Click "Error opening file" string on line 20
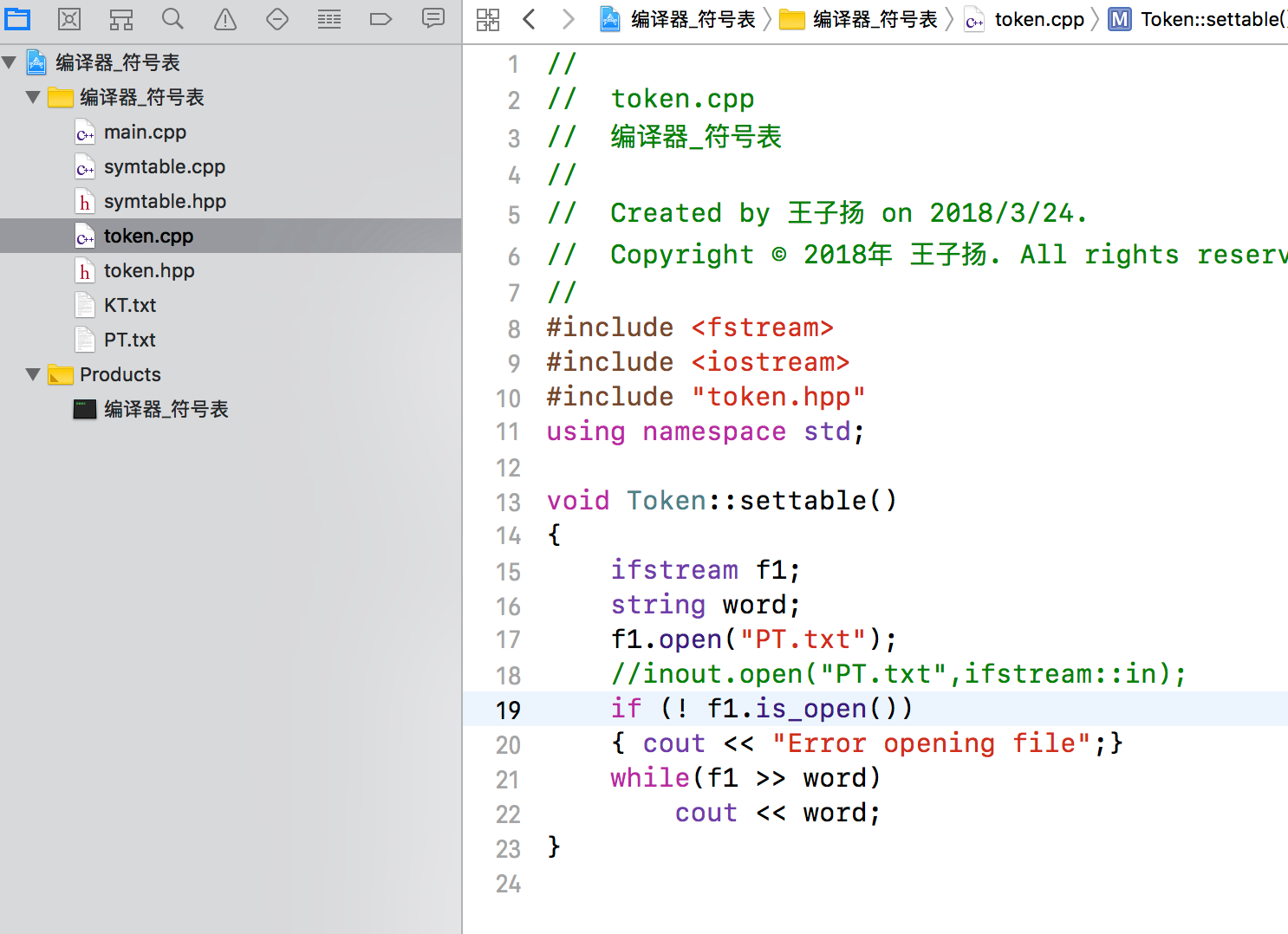The image size is (1288, 934). 932,743
